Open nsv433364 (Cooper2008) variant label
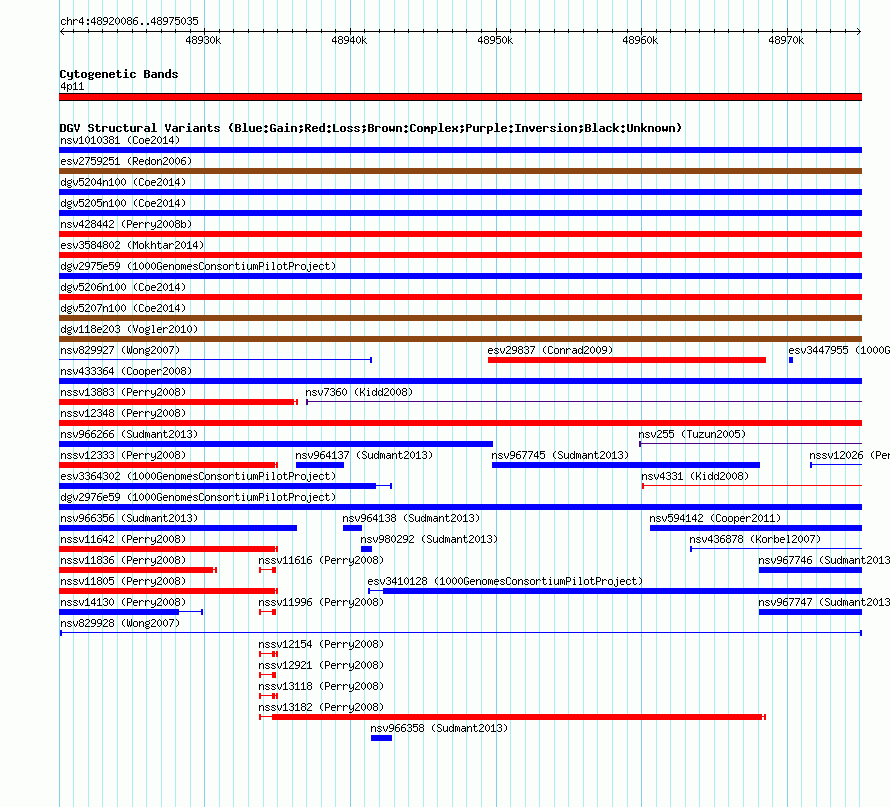Image resolution: width=890 pixels, height=807 pixels. point(126,371)
